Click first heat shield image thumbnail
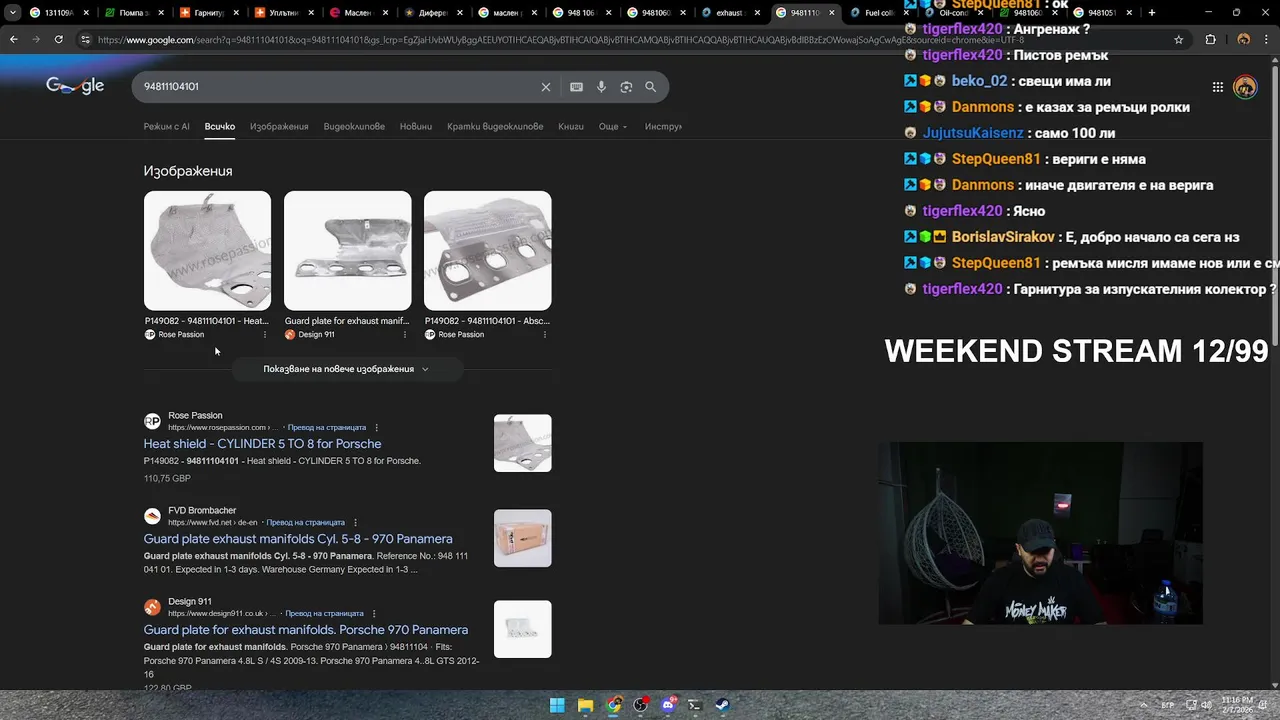The image size is (1280, 720). [207, 251]
